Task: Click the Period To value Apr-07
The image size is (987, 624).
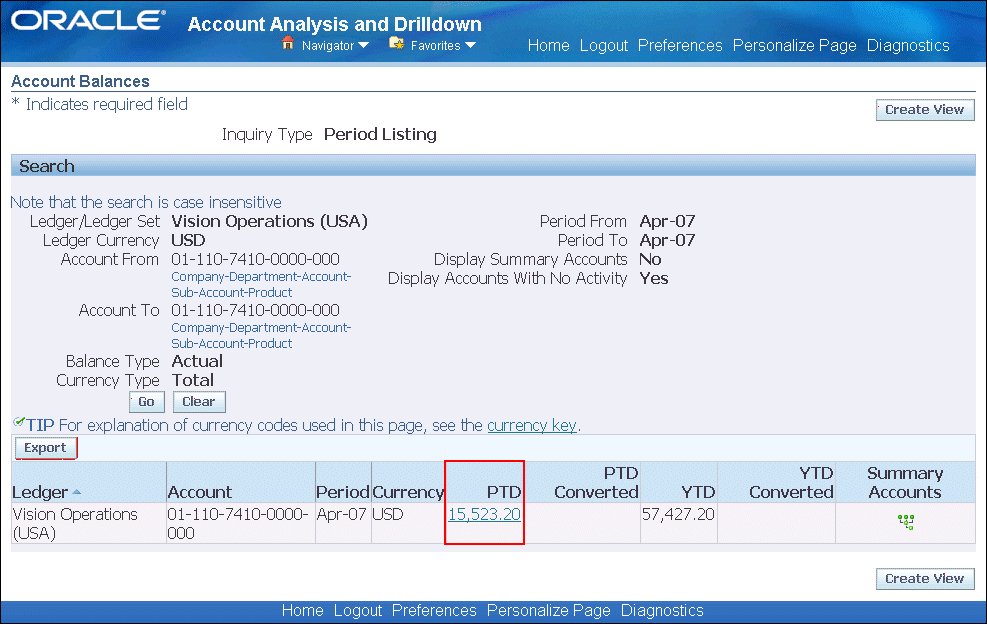Action: [x=667, y=241]
